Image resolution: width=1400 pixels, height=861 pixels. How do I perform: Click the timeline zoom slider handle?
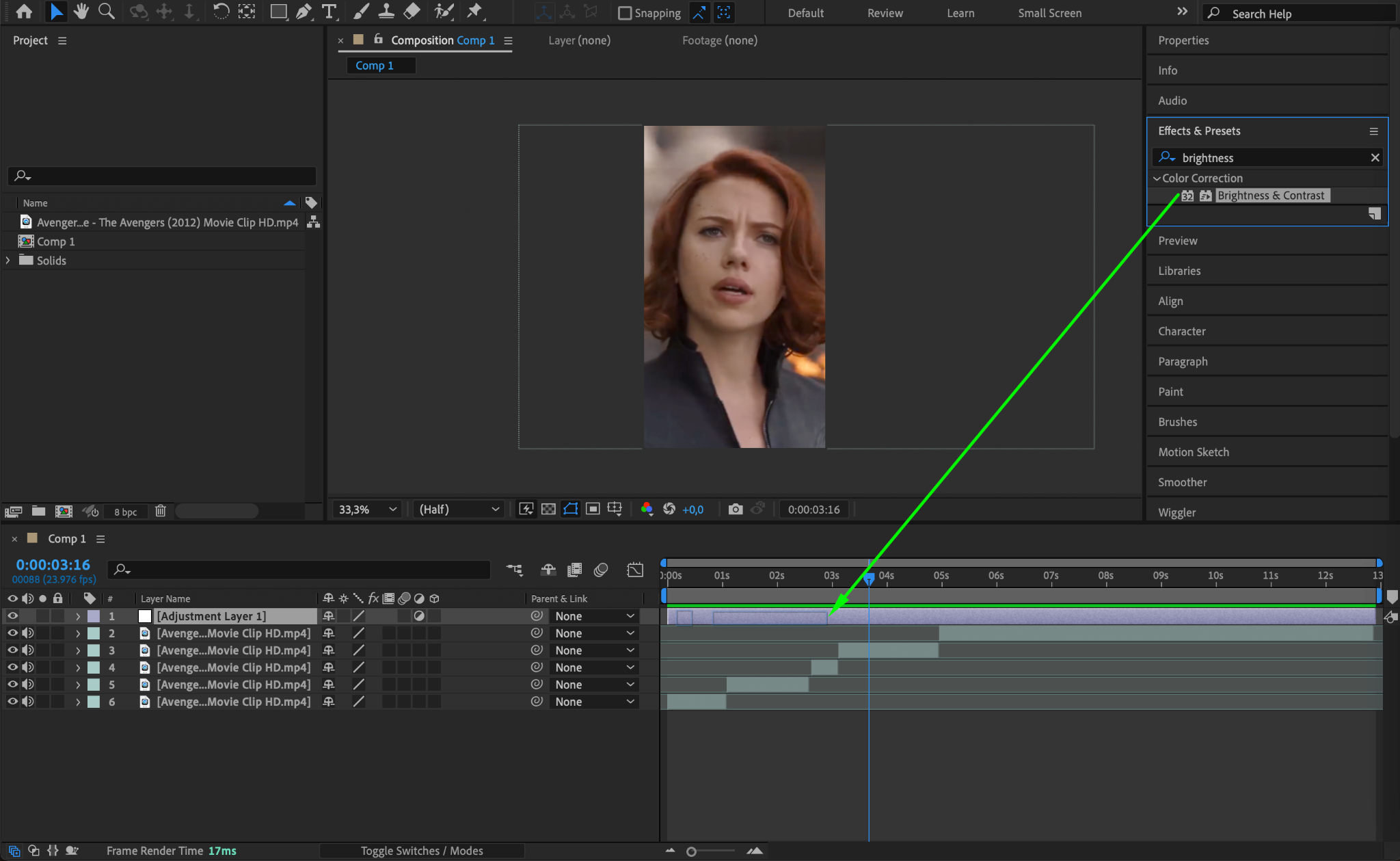click(691, 851)
